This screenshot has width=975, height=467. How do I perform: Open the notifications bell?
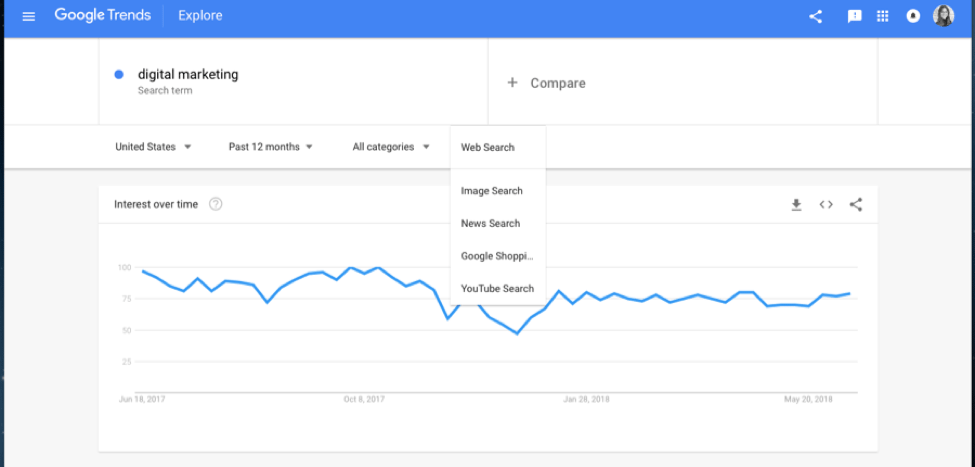click(x=912, y=16)
